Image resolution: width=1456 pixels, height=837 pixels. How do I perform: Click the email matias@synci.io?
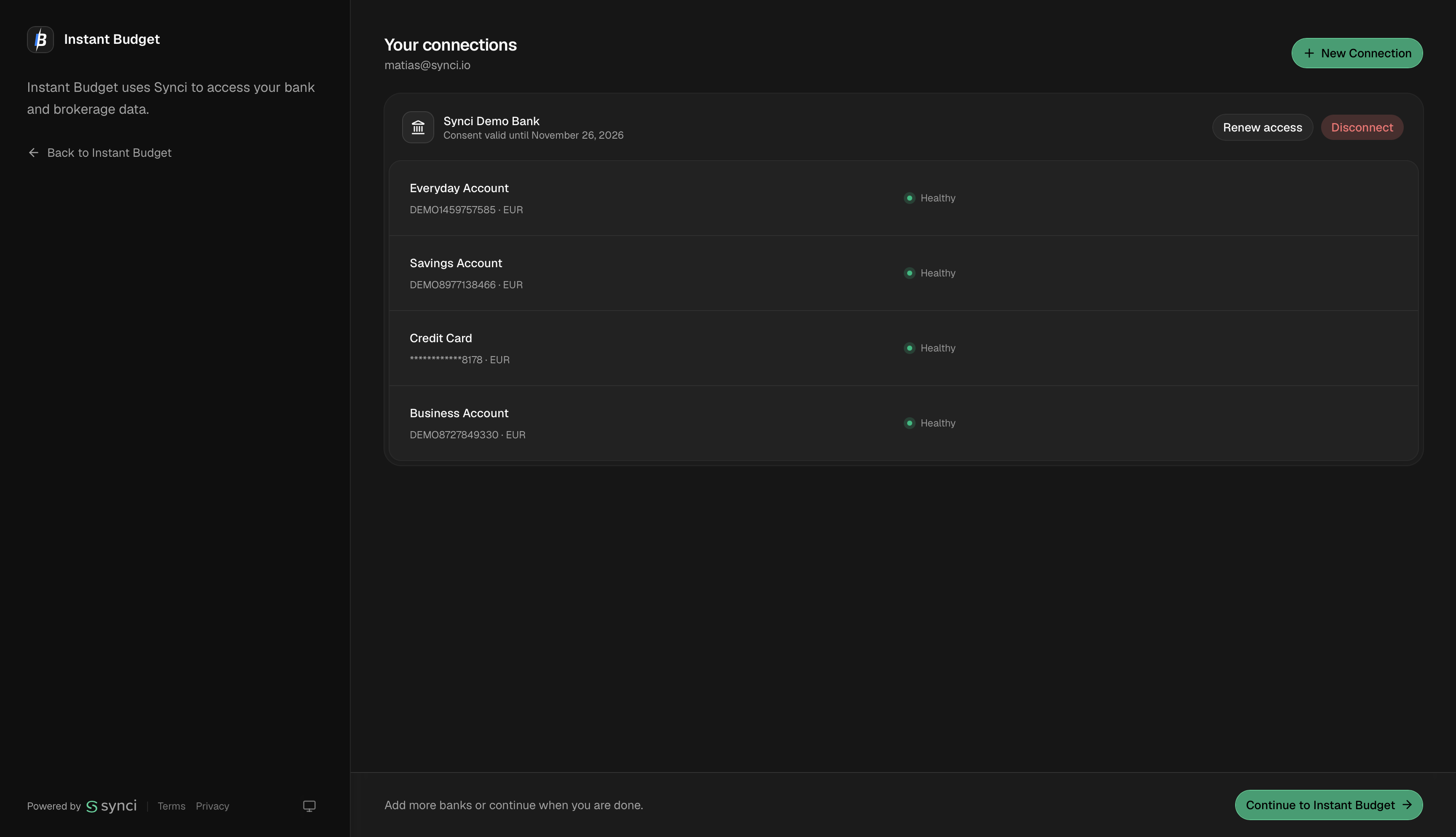(x=427, y=65)
